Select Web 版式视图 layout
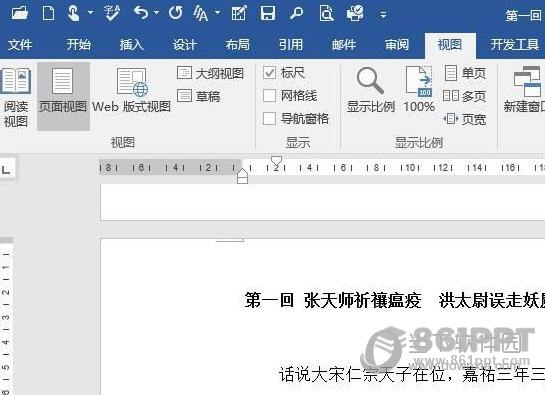 131,90
